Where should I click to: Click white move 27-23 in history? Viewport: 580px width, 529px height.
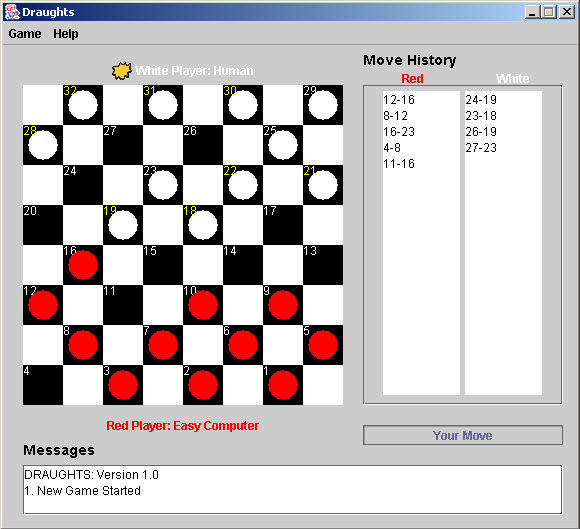481,148
